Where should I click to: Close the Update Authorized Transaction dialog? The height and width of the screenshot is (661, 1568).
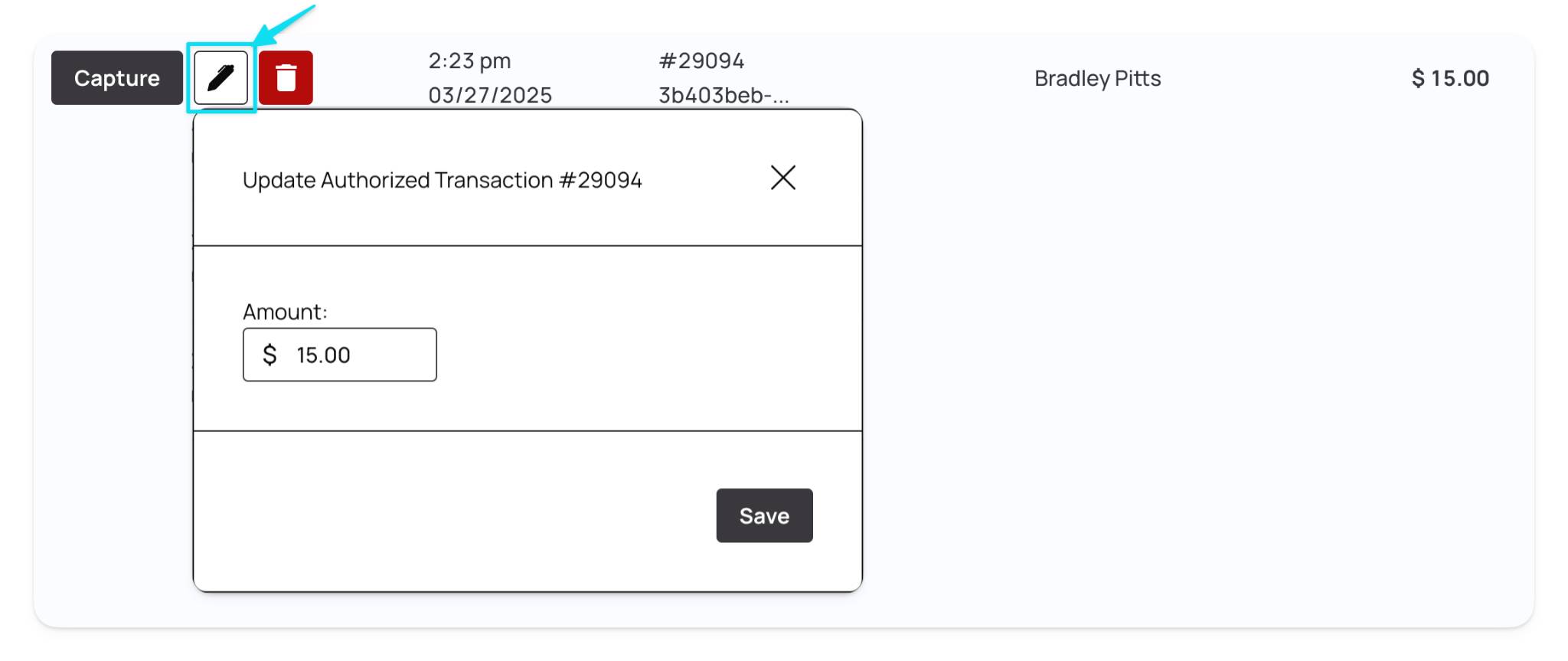(783, 178)
